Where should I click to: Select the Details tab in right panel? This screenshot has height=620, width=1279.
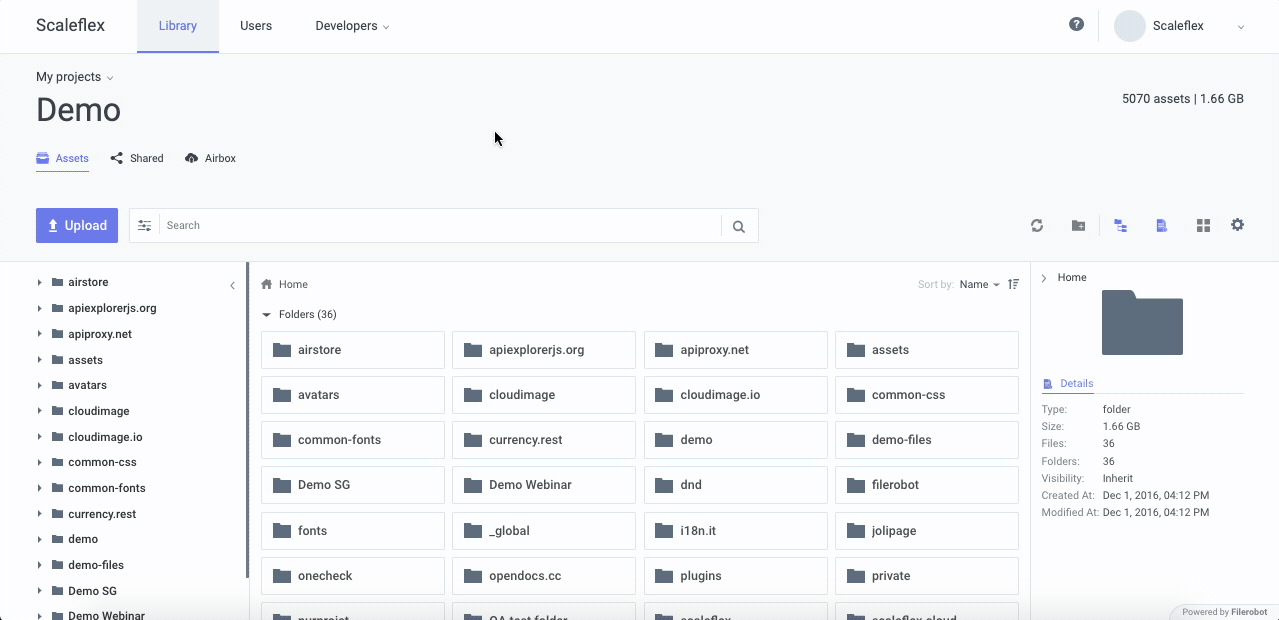click(1068, 384)
